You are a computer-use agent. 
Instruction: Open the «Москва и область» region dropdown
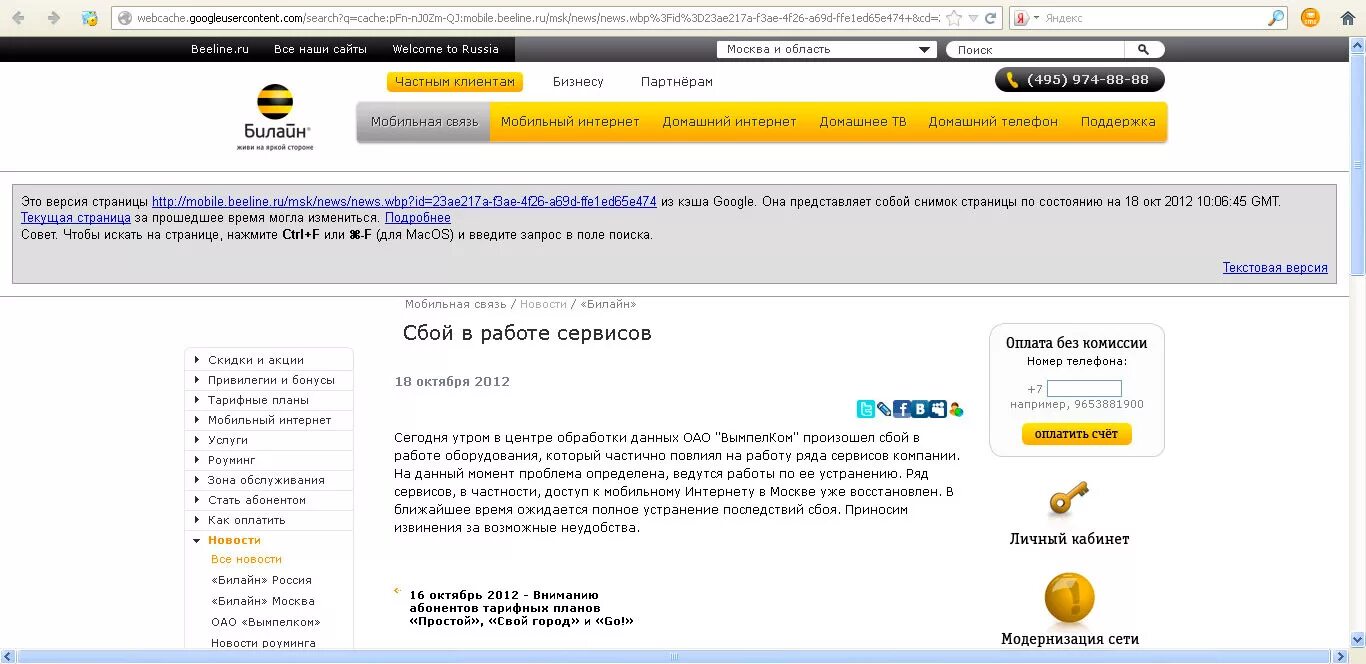(x=827, y=49)
